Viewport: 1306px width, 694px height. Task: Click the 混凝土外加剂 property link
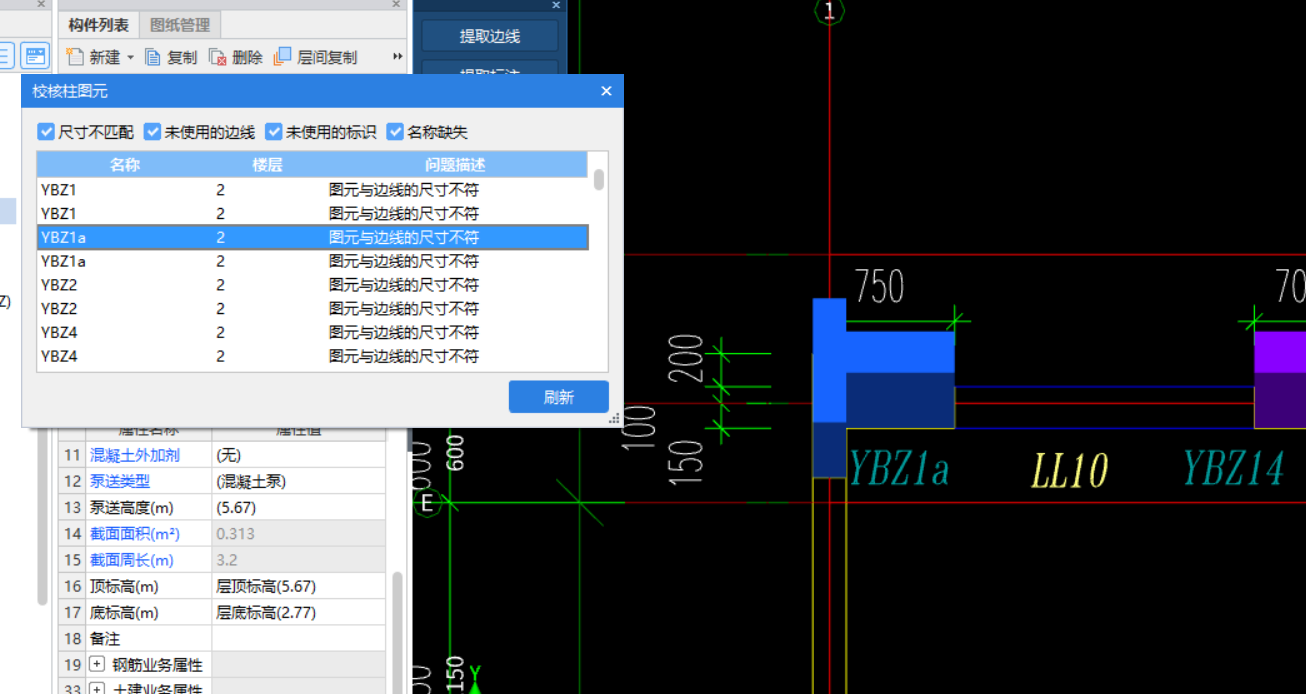pos(135,455)
